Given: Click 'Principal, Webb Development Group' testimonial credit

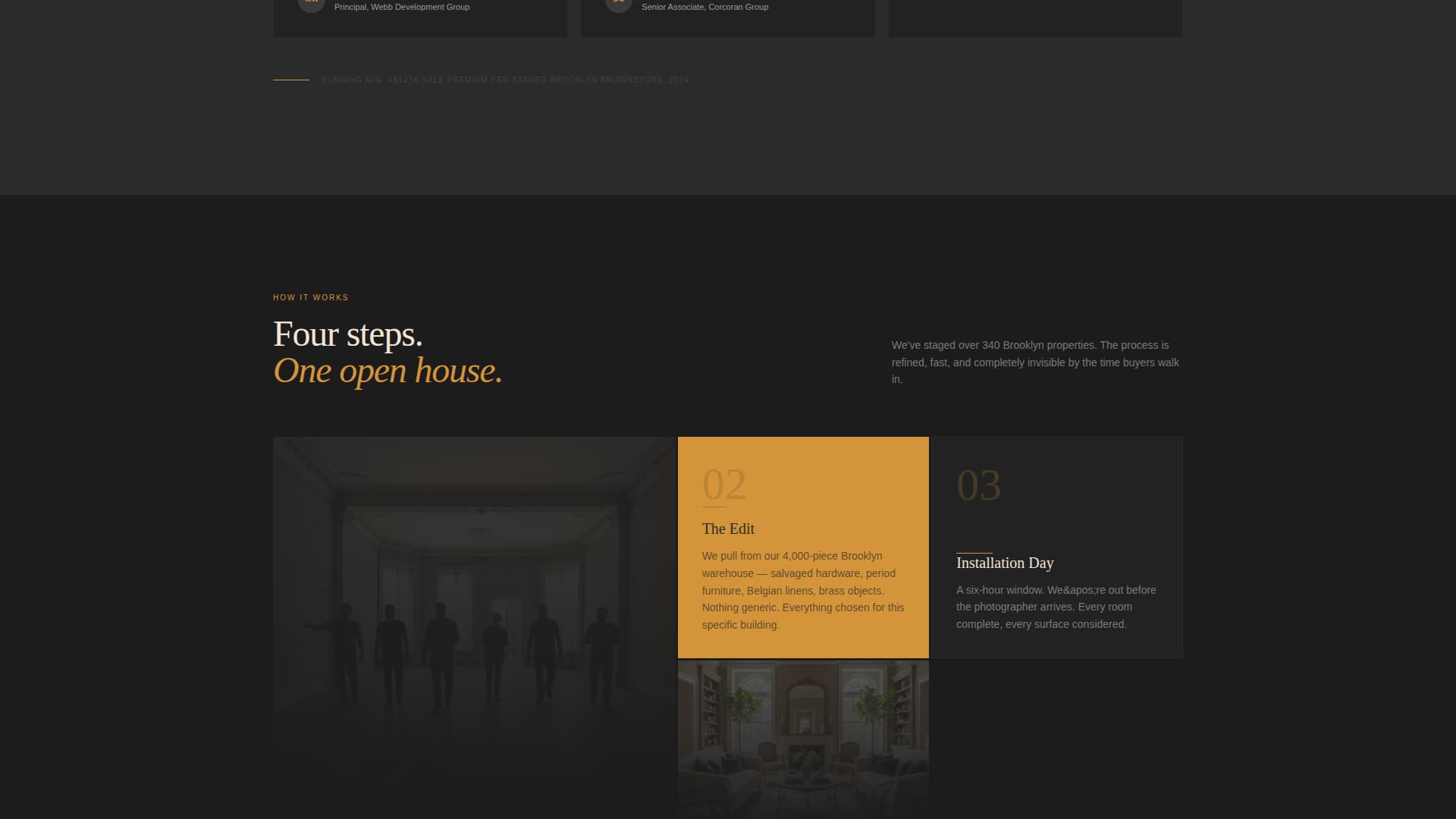Looking at the screenshot, I should point(401,7).
